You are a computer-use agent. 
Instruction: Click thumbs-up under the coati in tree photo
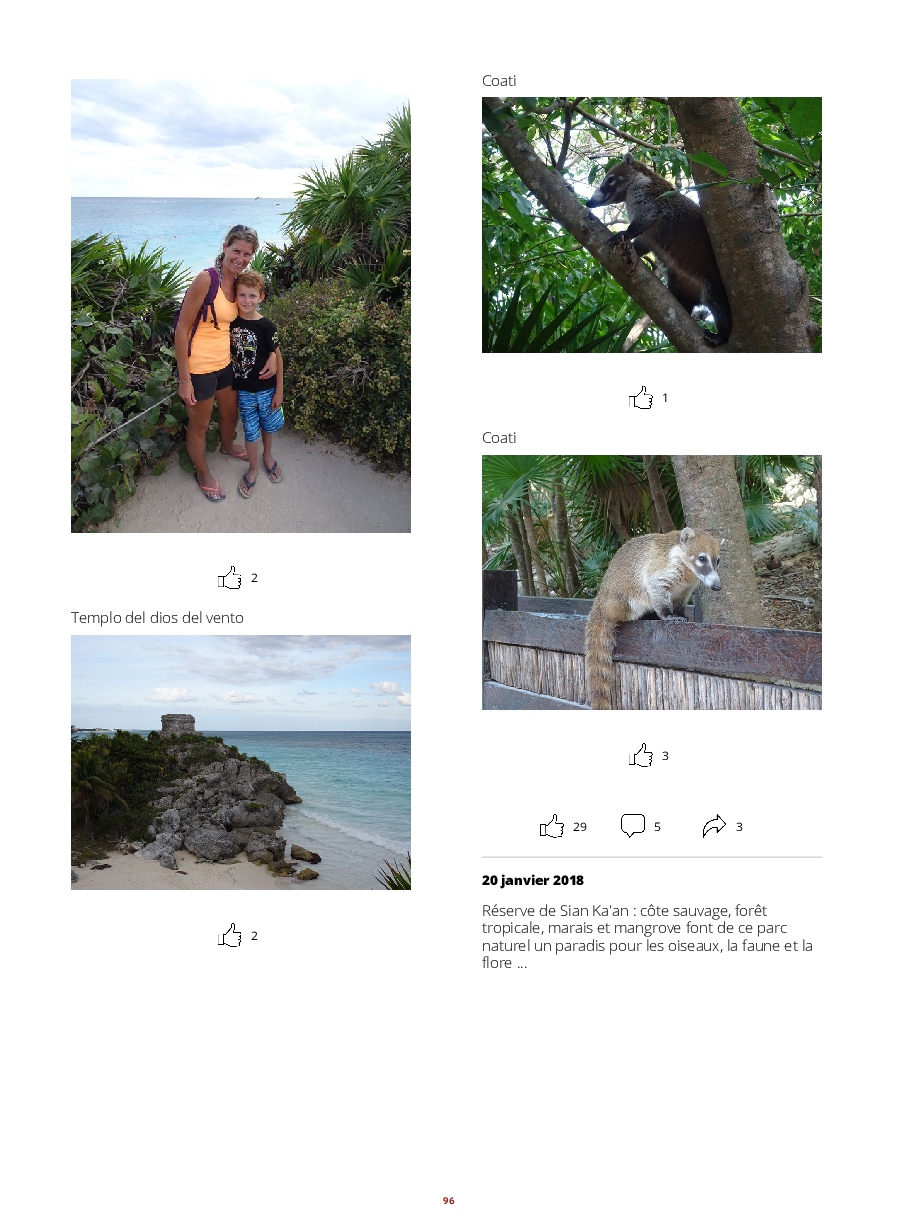pos(641,398)
